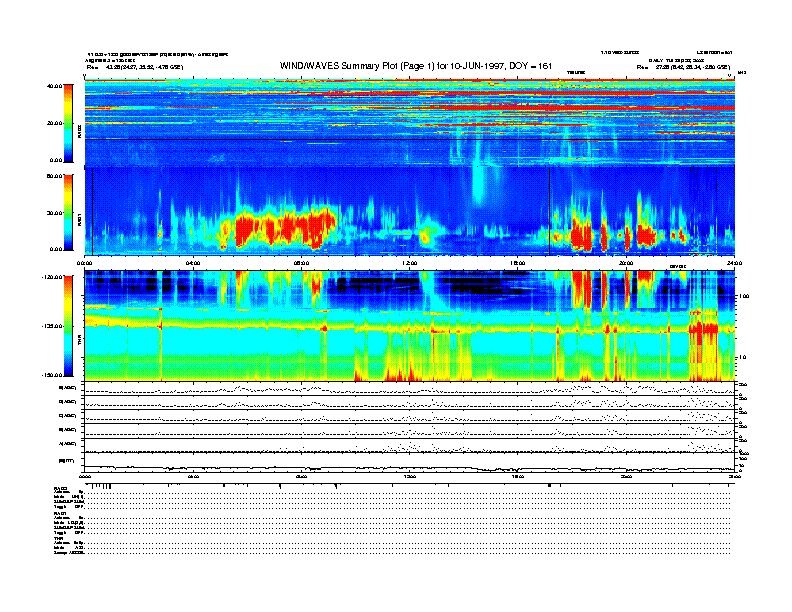The width and height of the screenshot is (792, 612).
Task: Click the -150.00 label on TNR scale
Action: click(x=52, y=375)
